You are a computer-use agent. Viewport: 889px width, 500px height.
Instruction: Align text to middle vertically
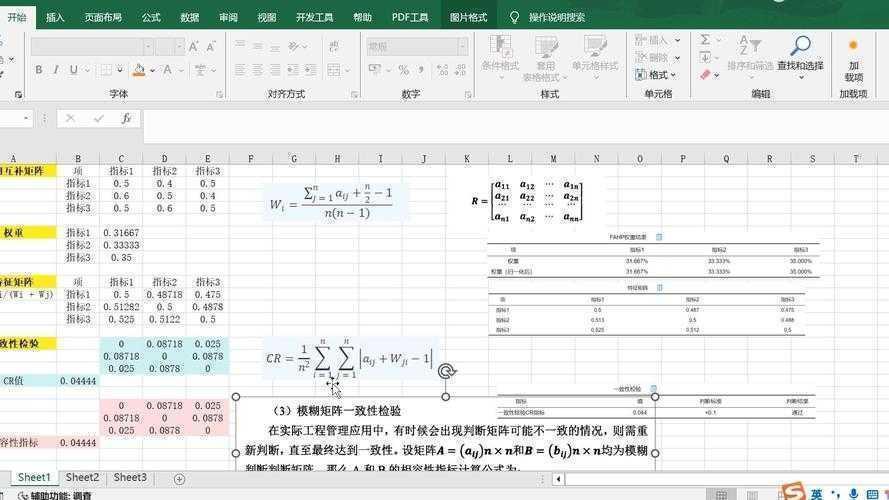(257, 45)
